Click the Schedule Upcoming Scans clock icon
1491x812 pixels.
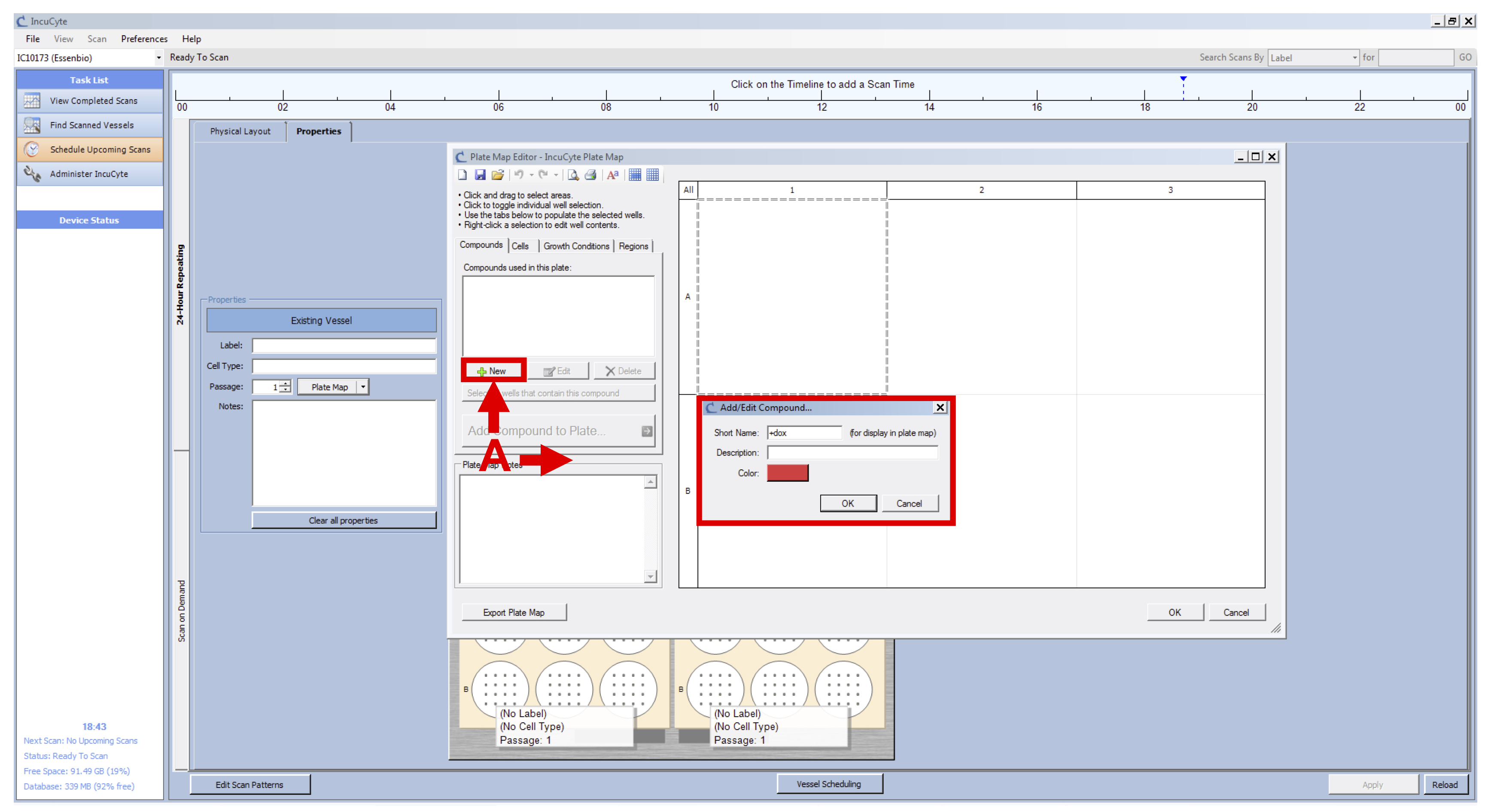coord(32,149)
